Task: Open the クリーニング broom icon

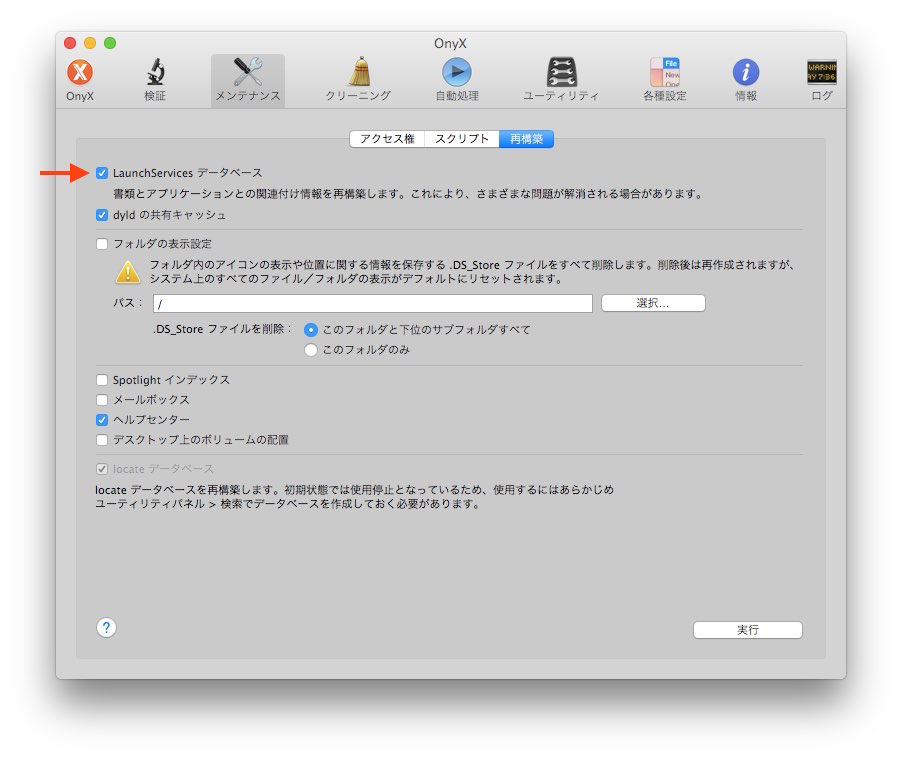Action: 359,71
